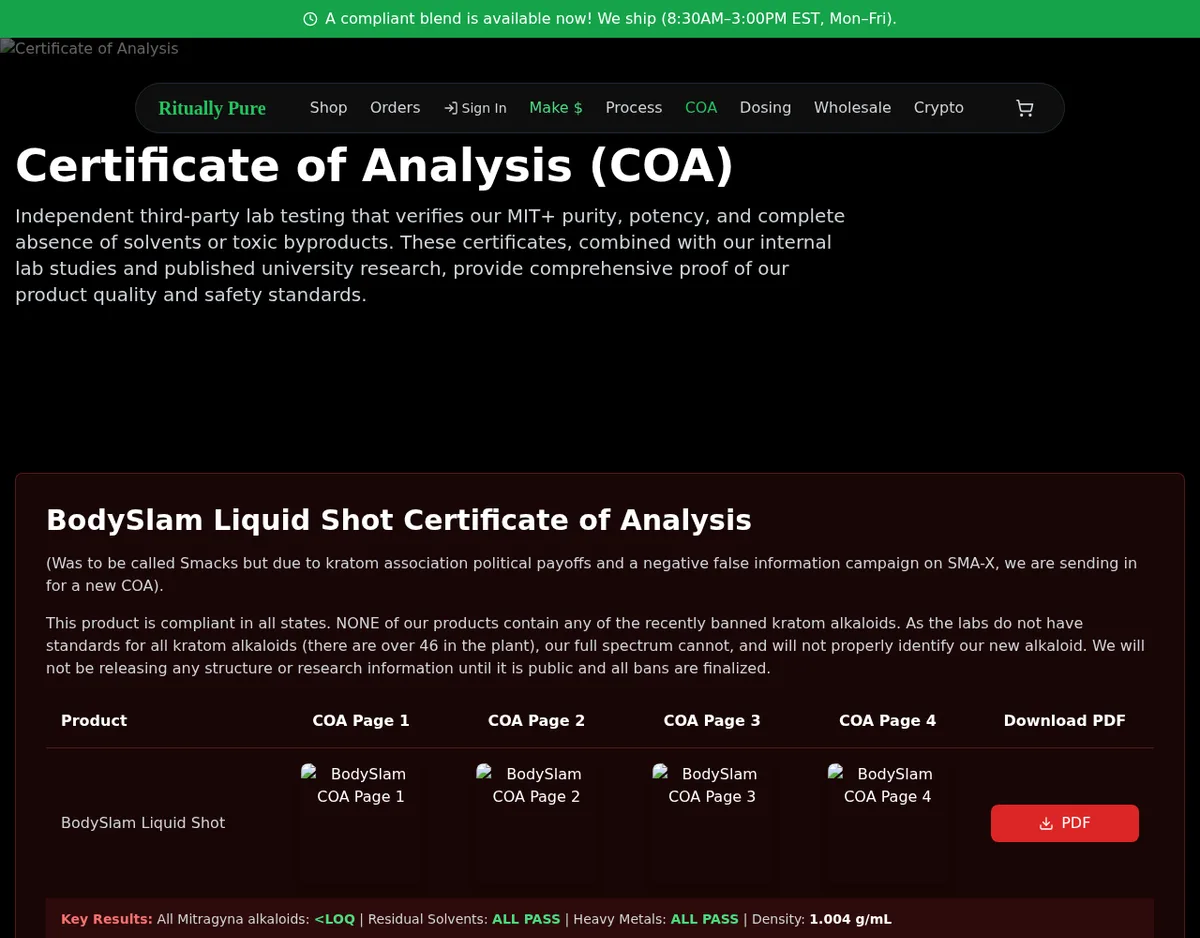
Task: Click the '<LOQ' alkaloids result
Action: pyautogui.click(x=334, y=919)
